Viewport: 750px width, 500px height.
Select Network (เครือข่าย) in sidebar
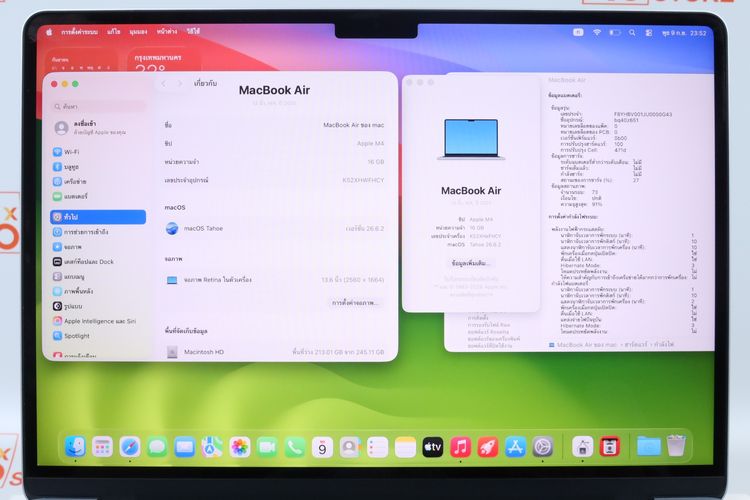(98, 181)
